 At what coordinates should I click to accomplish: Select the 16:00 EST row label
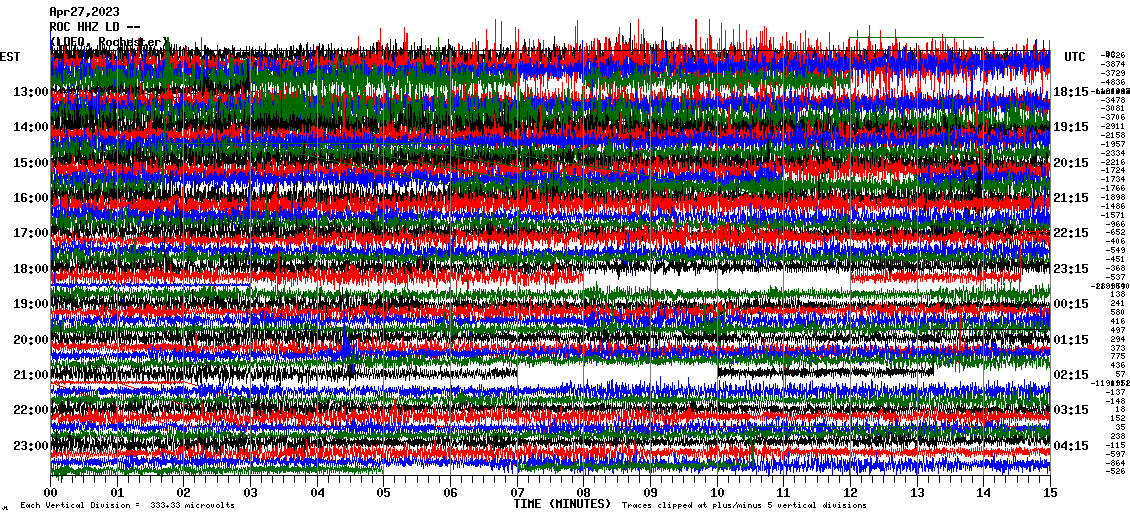31,198
